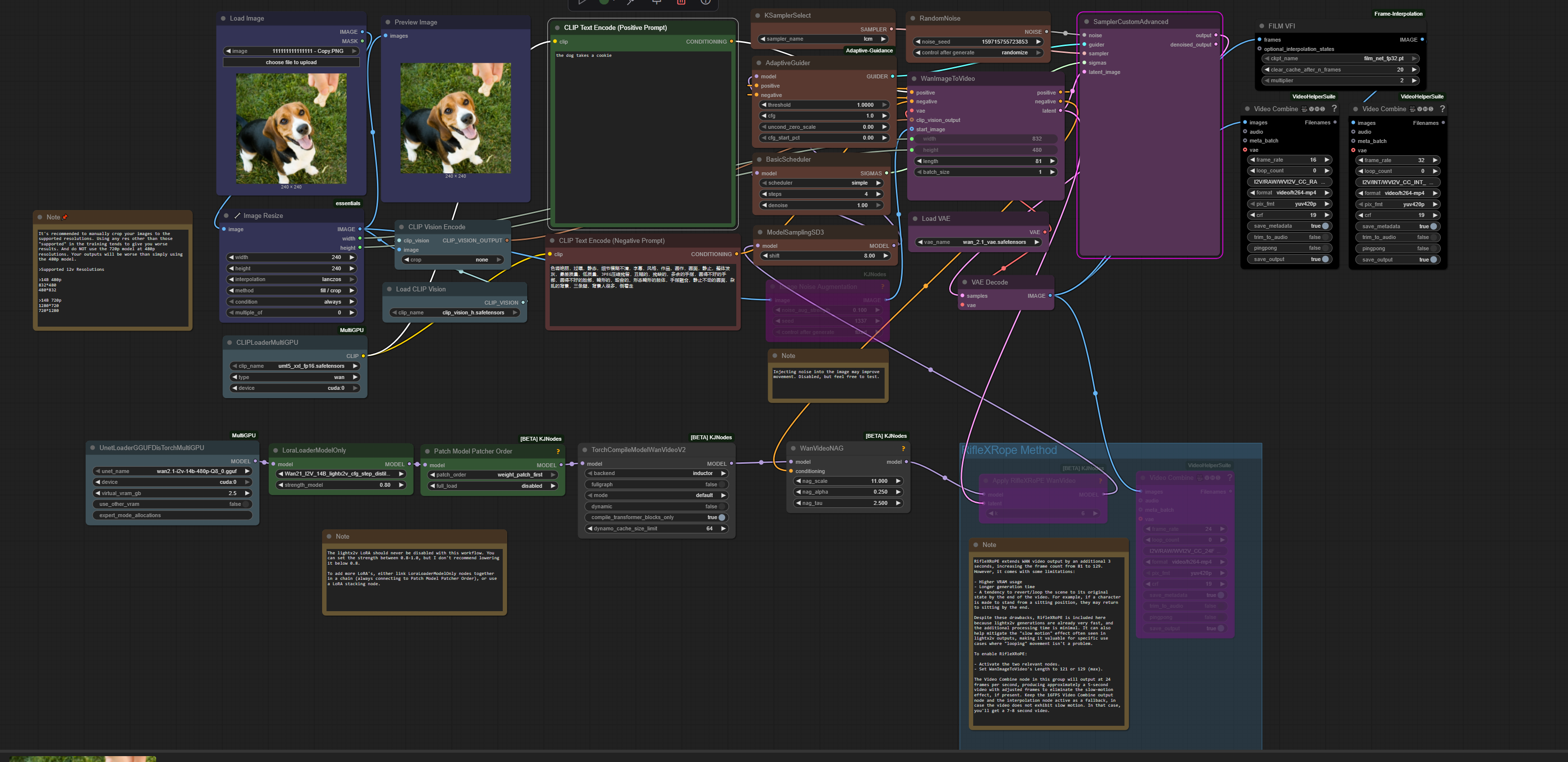The height and width of the screenshot is (762, 1568).
Task: Click the IMAGE output port of VAE Decode
Action: pyautogui.click(x=1050, y=295)
